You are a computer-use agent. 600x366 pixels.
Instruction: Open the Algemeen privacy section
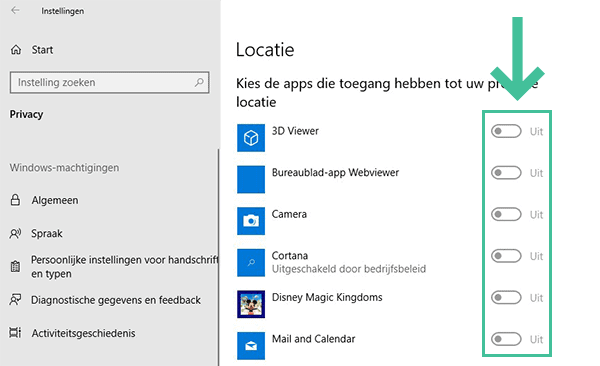(55, 200)
